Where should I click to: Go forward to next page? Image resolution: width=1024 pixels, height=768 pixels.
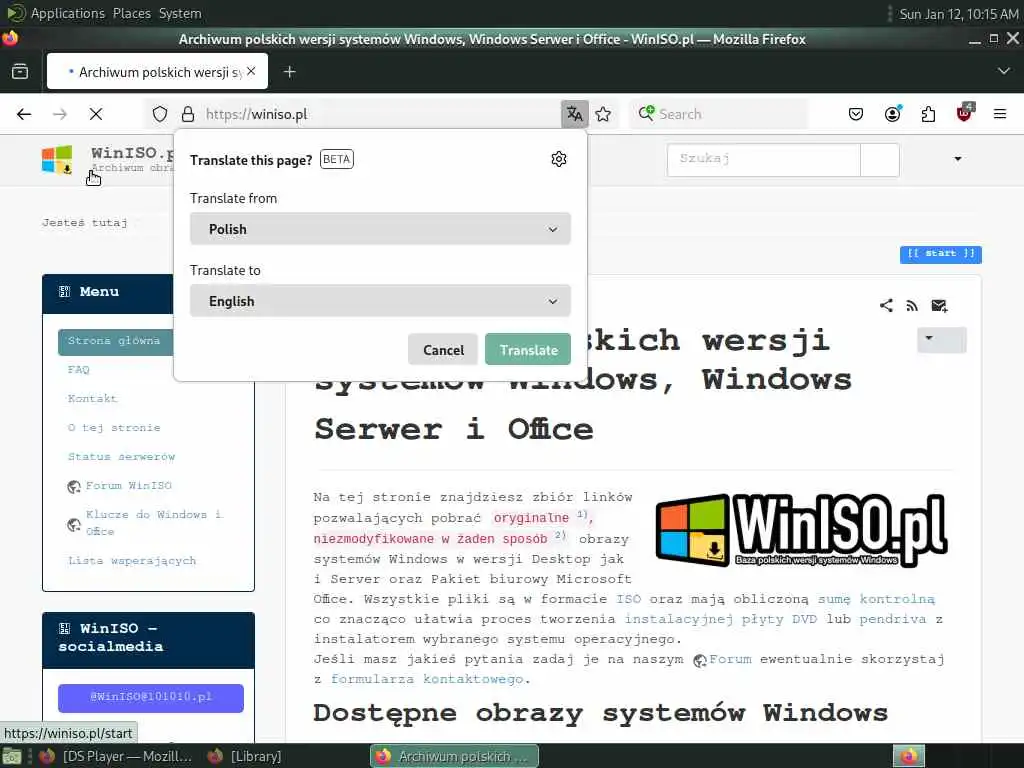60,114
